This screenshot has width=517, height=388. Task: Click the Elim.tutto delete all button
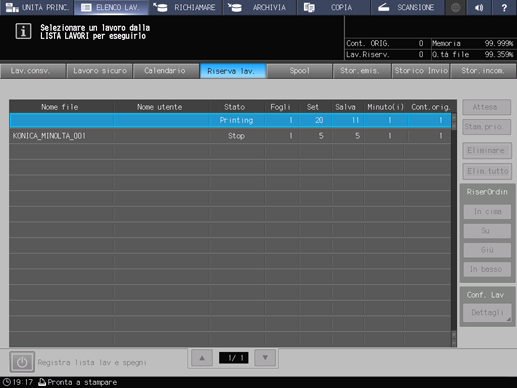point(487,171)
